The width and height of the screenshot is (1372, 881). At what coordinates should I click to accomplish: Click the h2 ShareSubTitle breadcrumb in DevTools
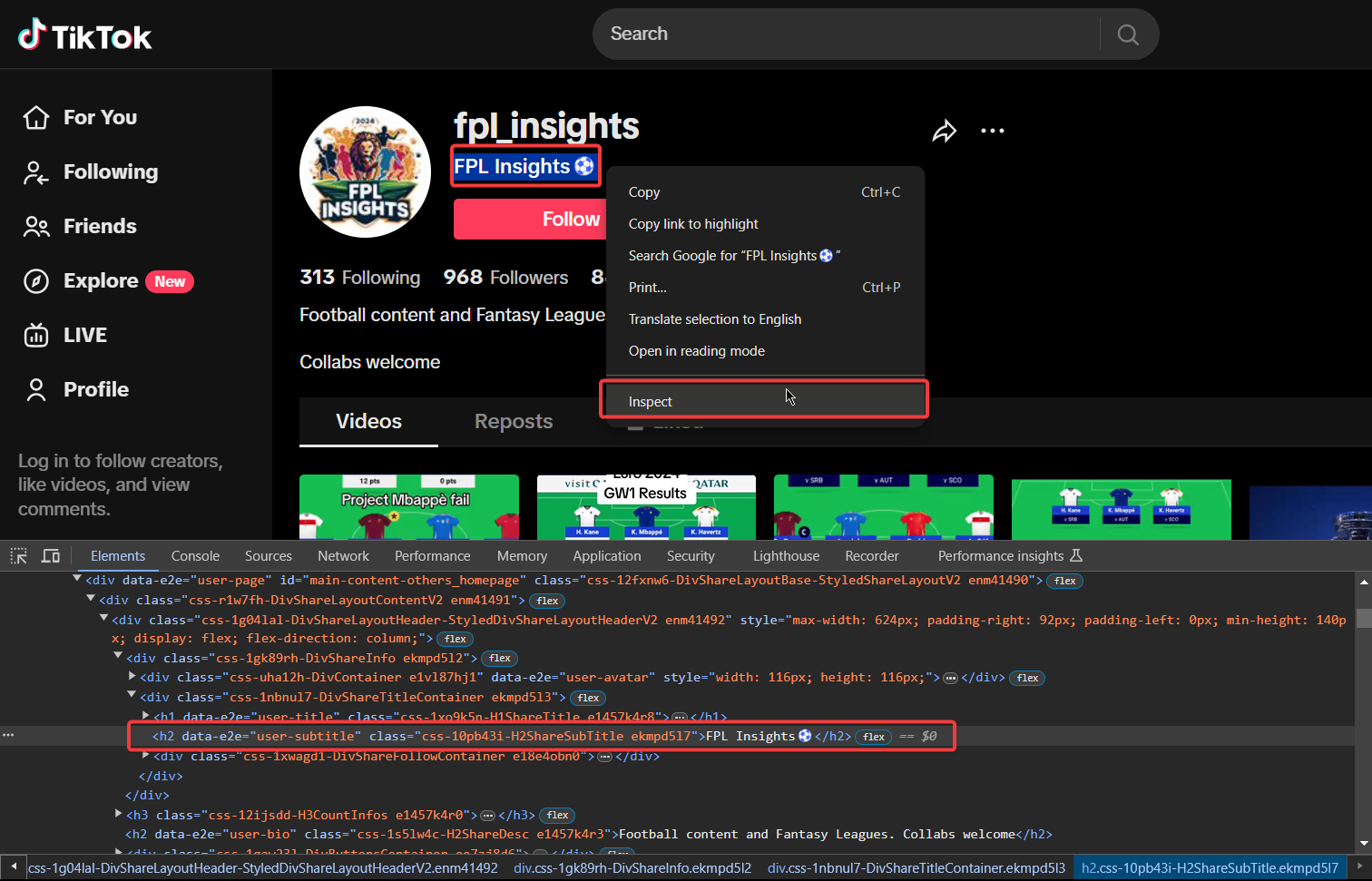(1210, 867)
